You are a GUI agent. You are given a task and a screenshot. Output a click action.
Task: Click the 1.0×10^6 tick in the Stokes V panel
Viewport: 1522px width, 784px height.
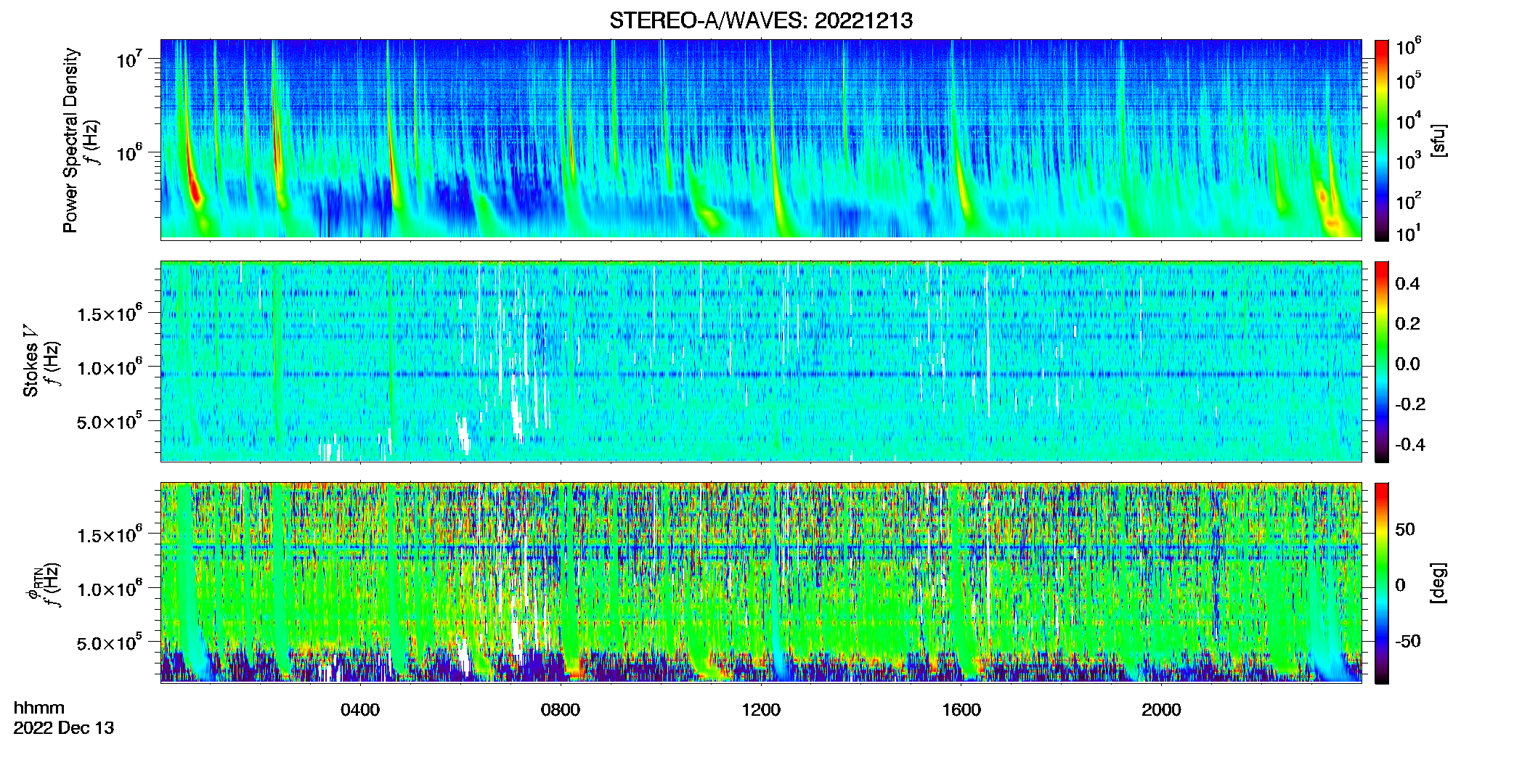pyautogui.click(x=110, y=367)
